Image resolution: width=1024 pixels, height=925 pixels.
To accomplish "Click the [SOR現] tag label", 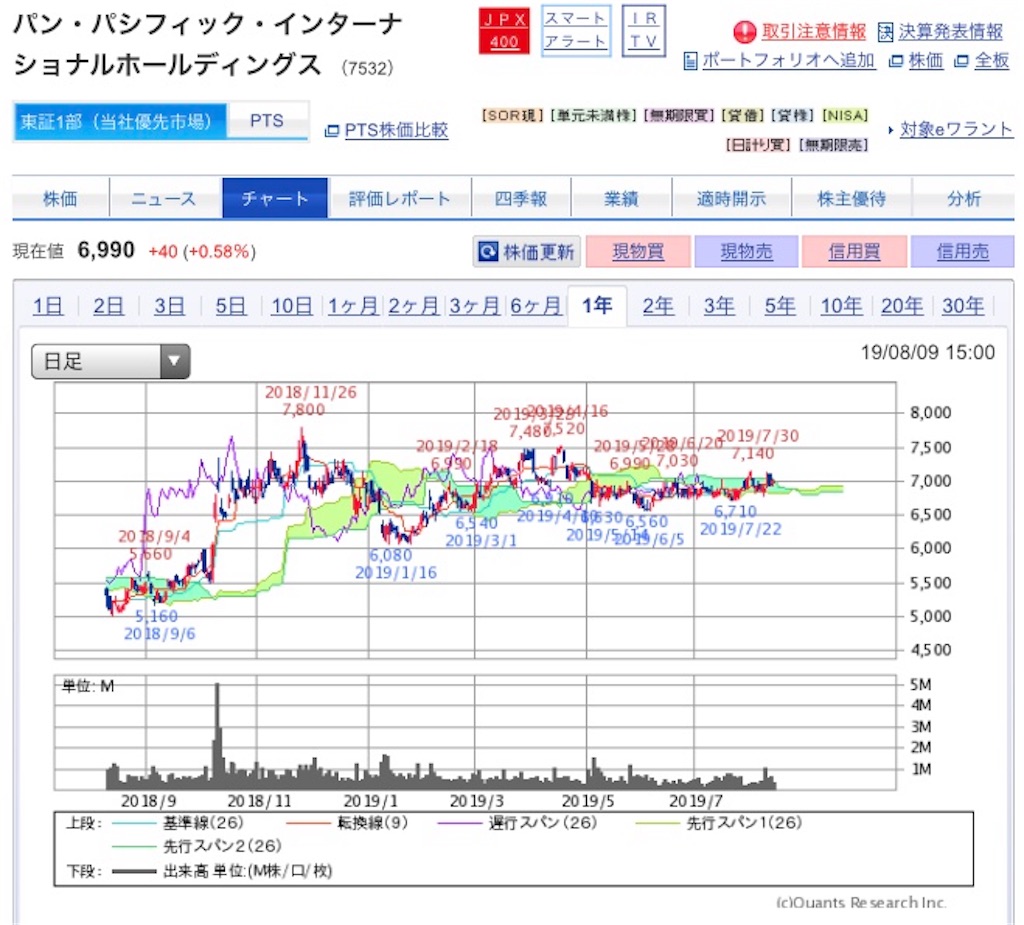I will pyautogui.click(x=512, y=116).
